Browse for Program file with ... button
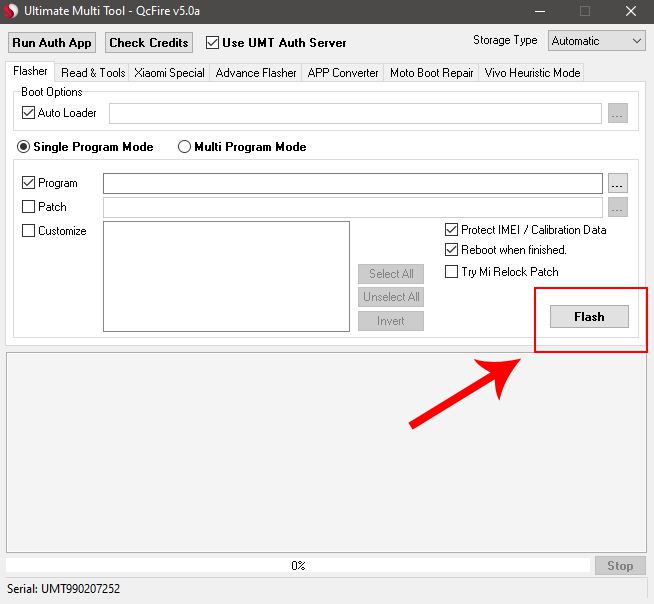This screenshot has height=604, width=654. coord(617,184)
